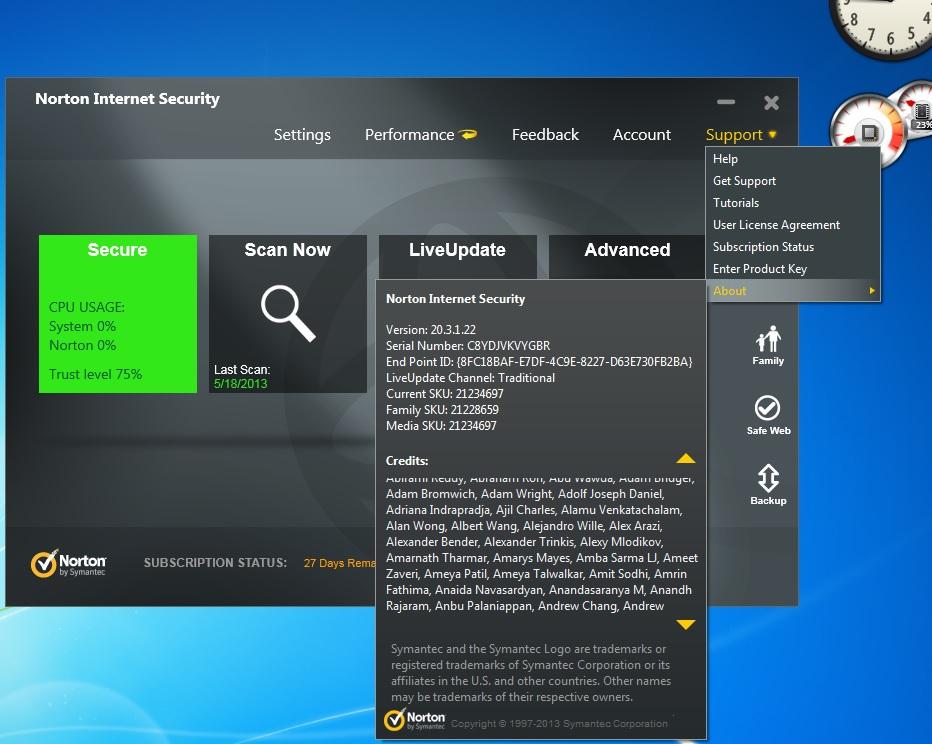
Task: Click the Scan Now tile heading
Action: [288, 250]
